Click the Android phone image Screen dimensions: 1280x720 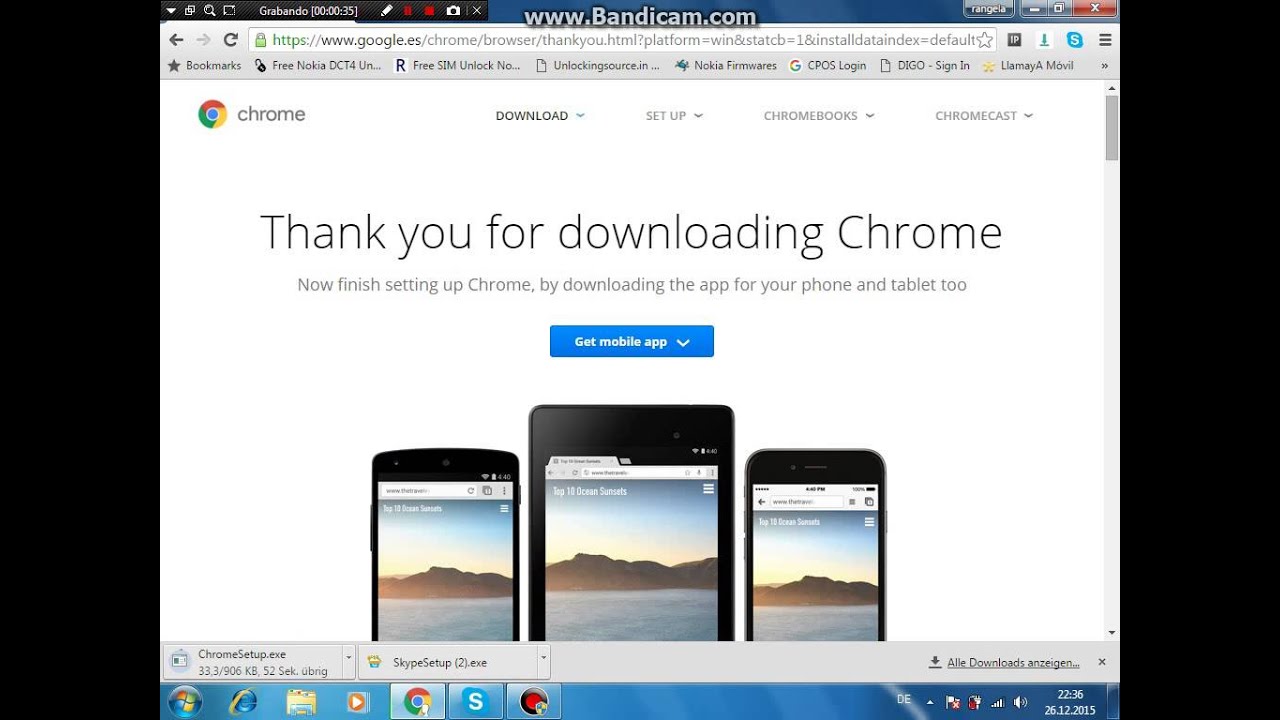tap(446, 545)
